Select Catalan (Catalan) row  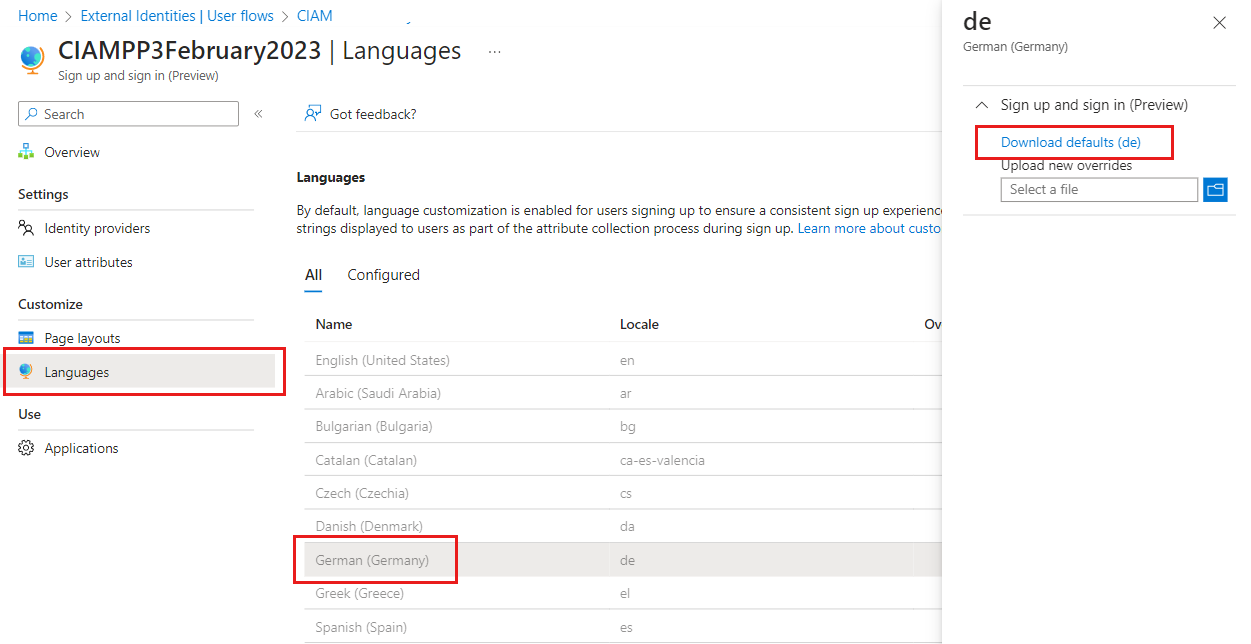[x=623, y=460]
